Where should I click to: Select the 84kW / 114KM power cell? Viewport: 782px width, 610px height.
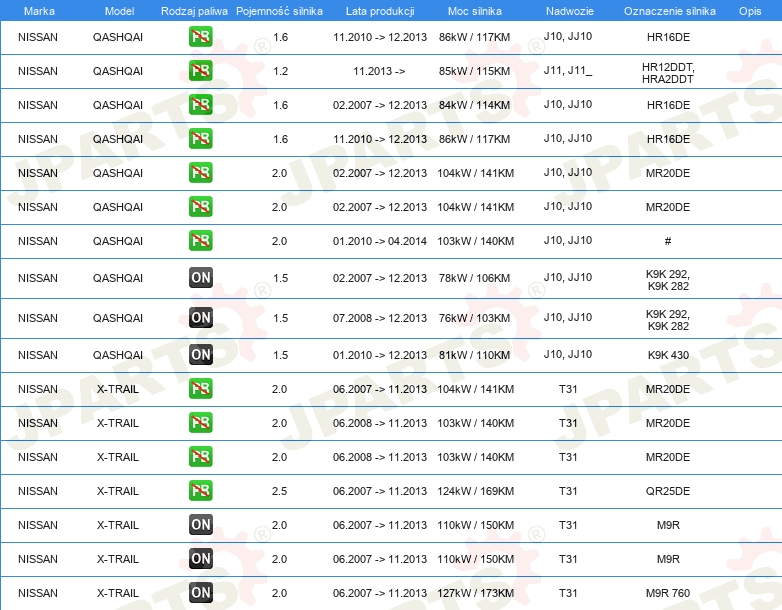475,105
